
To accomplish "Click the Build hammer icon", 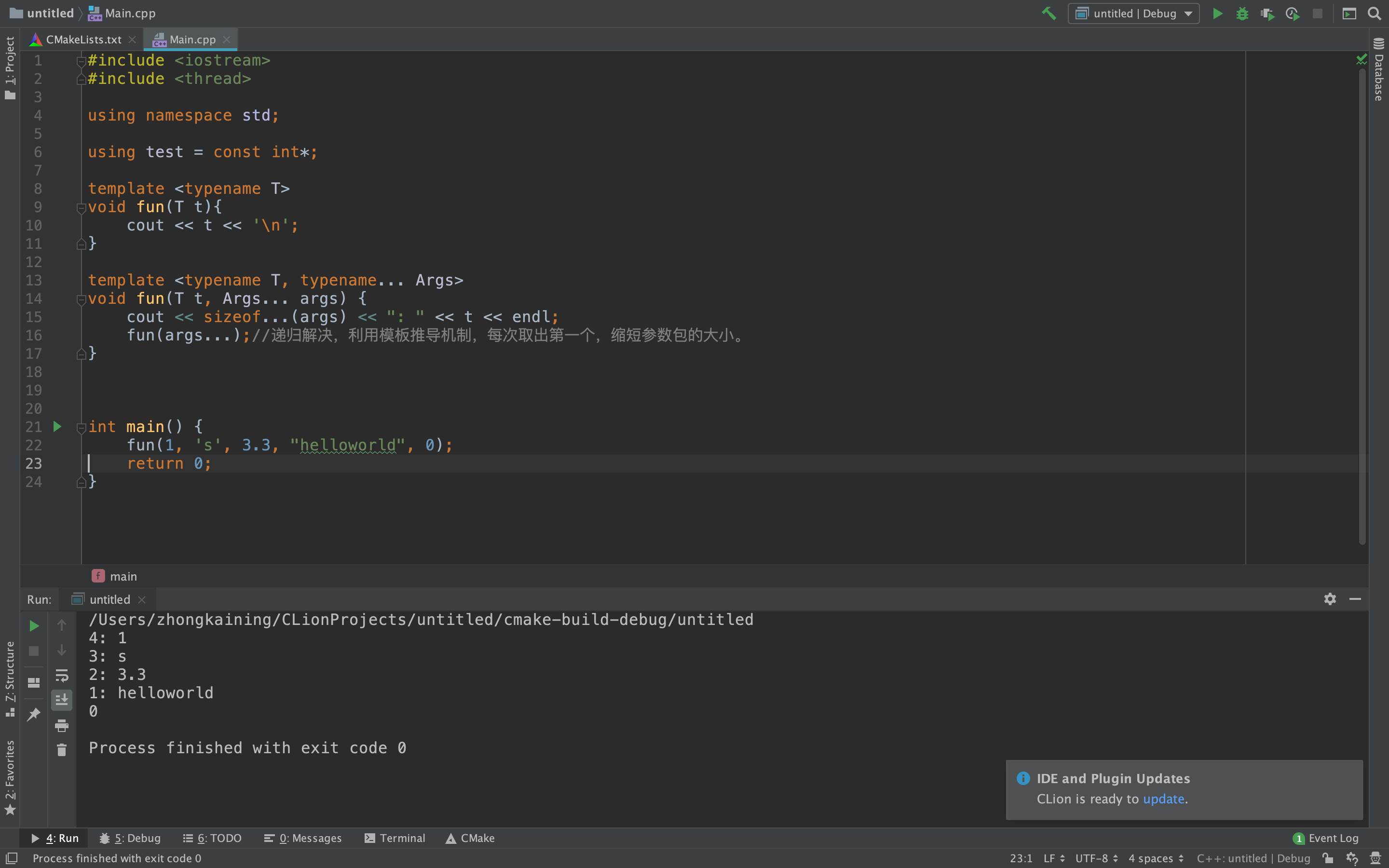I will tap(1049, 13).
